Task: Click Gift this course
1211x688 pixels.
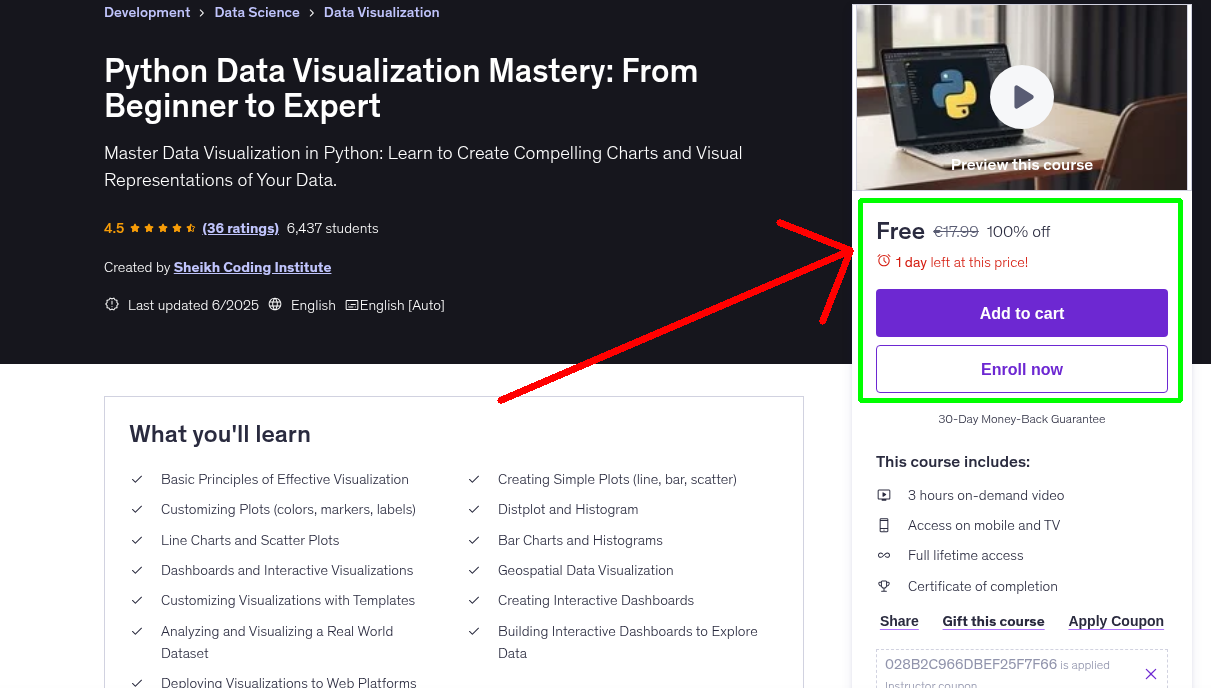Action: click(993, 621)
